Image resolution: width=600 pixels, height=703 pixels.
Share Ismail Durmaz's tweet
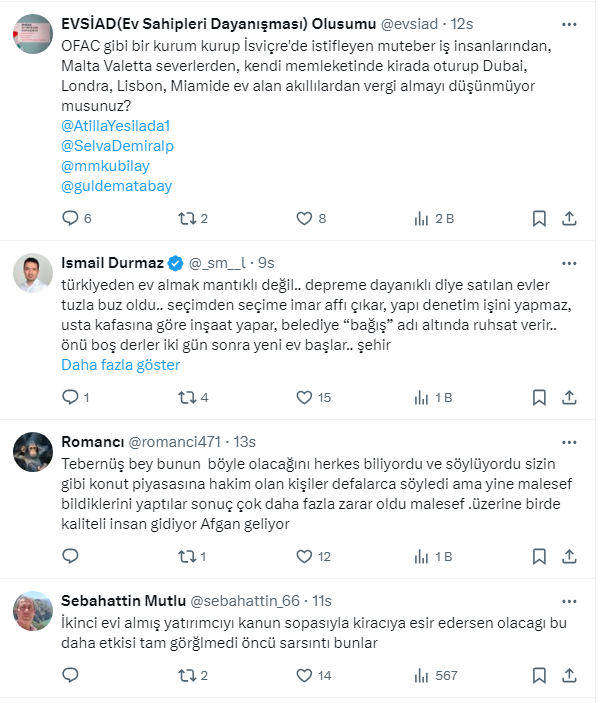point(569,397)
